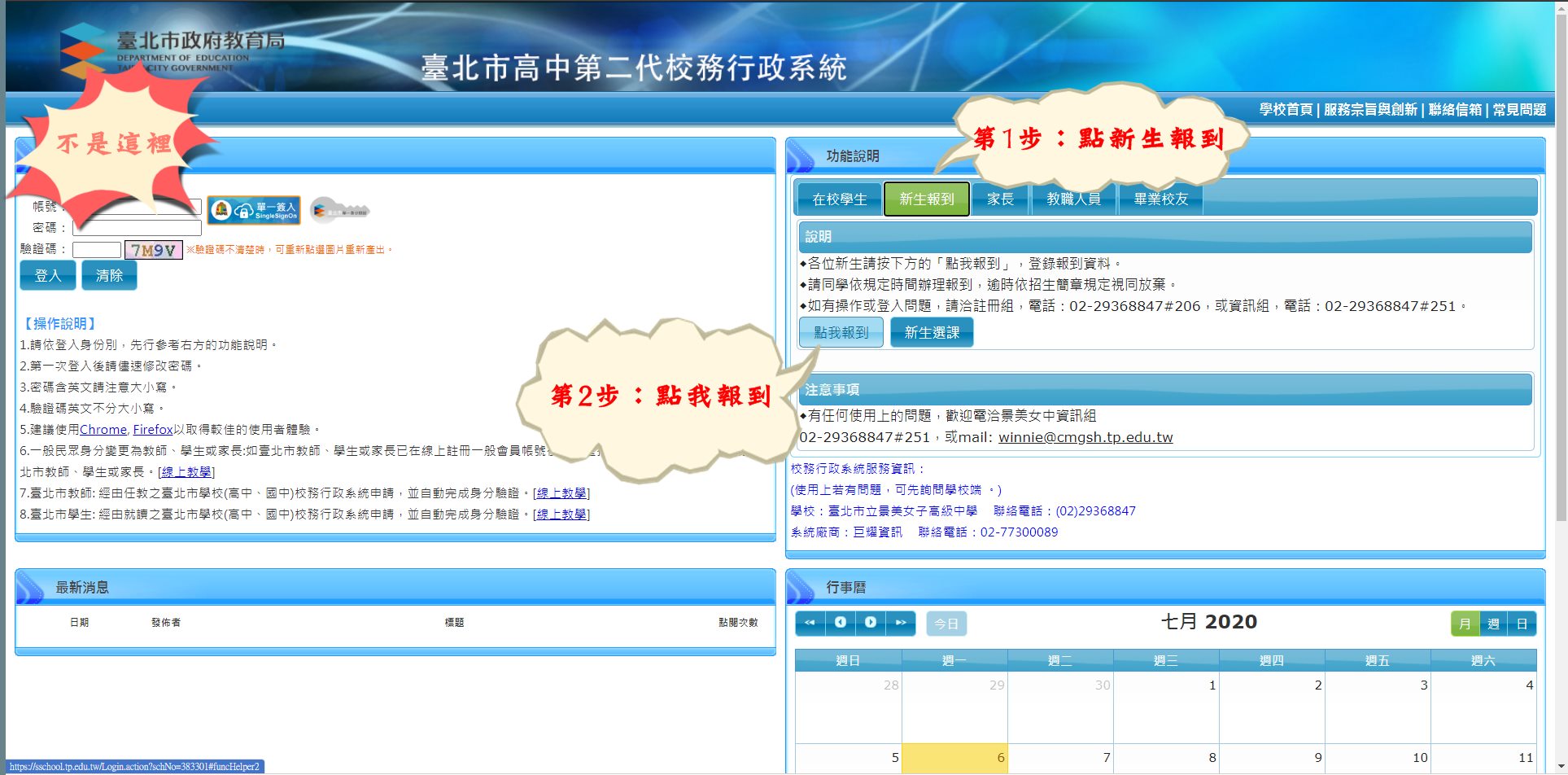The width and height of the screenshot is (1568, 775).
Task: Switch to the 教職人員 tab
Action: (1073, 199)
